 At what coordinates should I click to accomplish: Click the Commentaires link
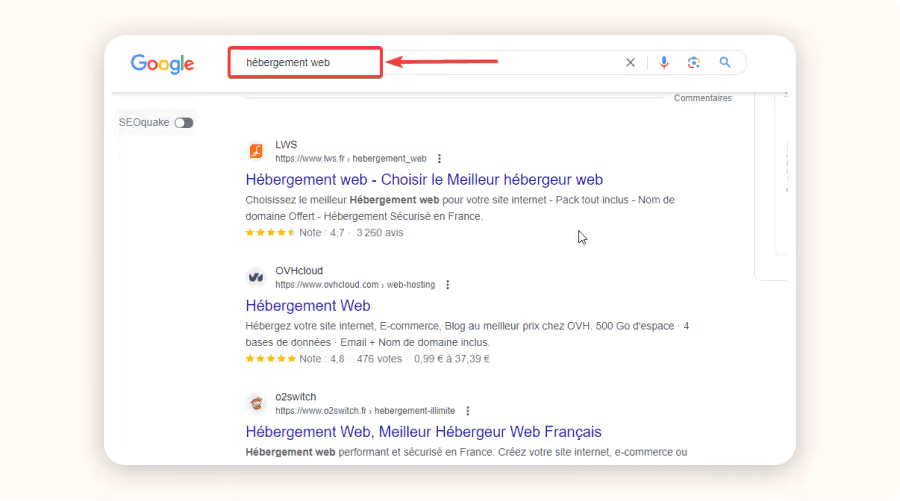703,98
